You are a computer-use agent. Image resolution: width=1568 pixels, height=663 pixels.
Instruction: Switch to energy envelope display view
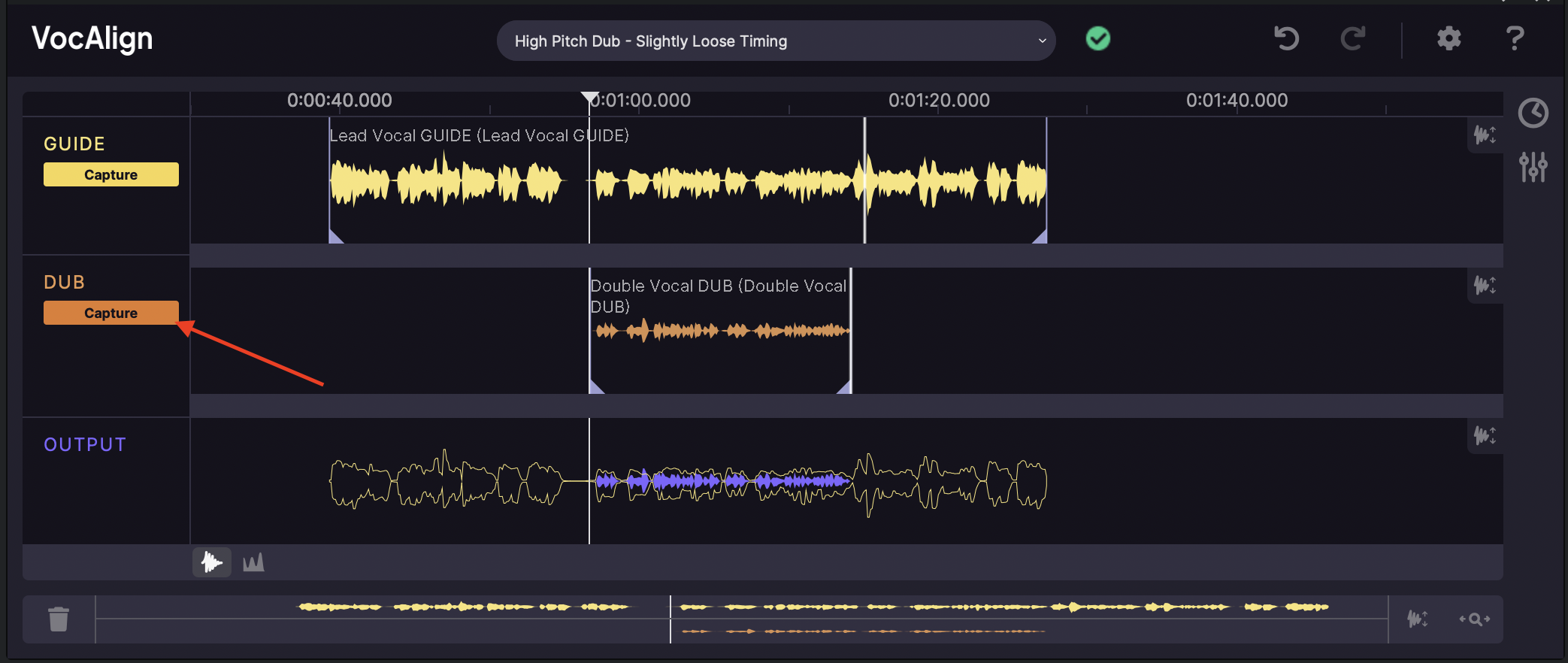253,562
